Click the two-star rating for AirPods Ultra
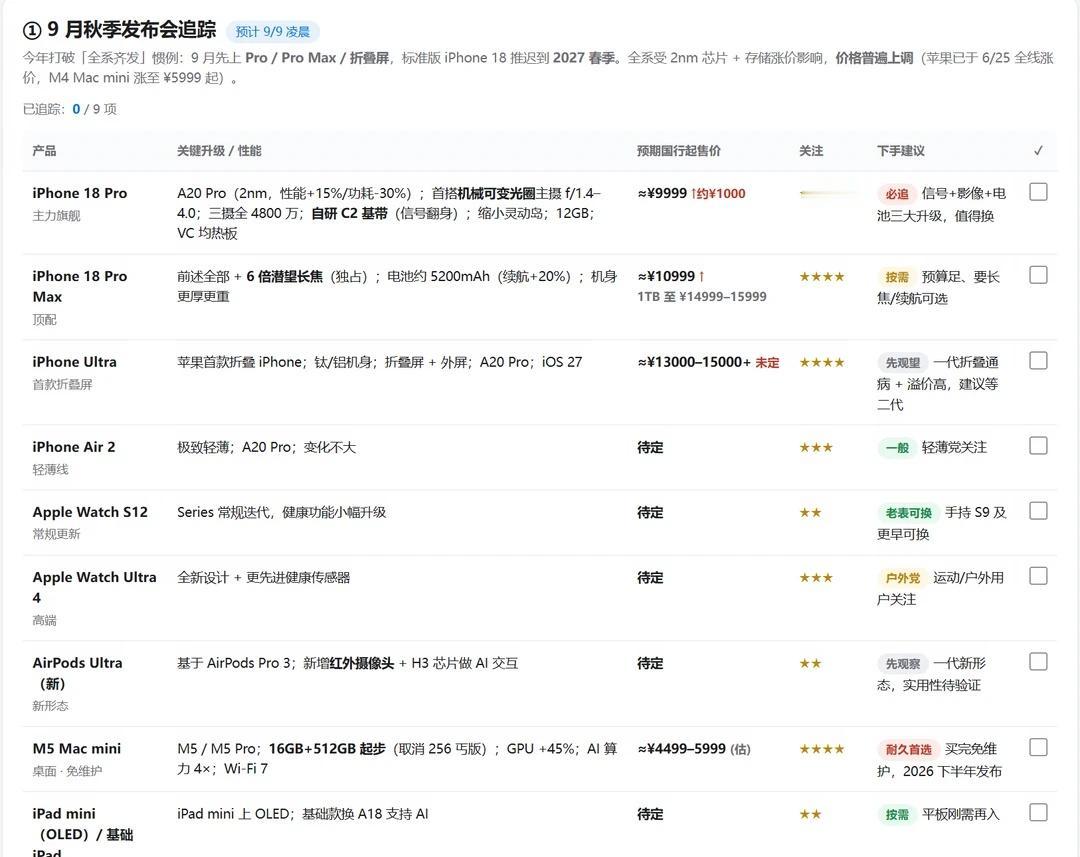The height and width of the screenshot is (857, 1080). point(810,663)
